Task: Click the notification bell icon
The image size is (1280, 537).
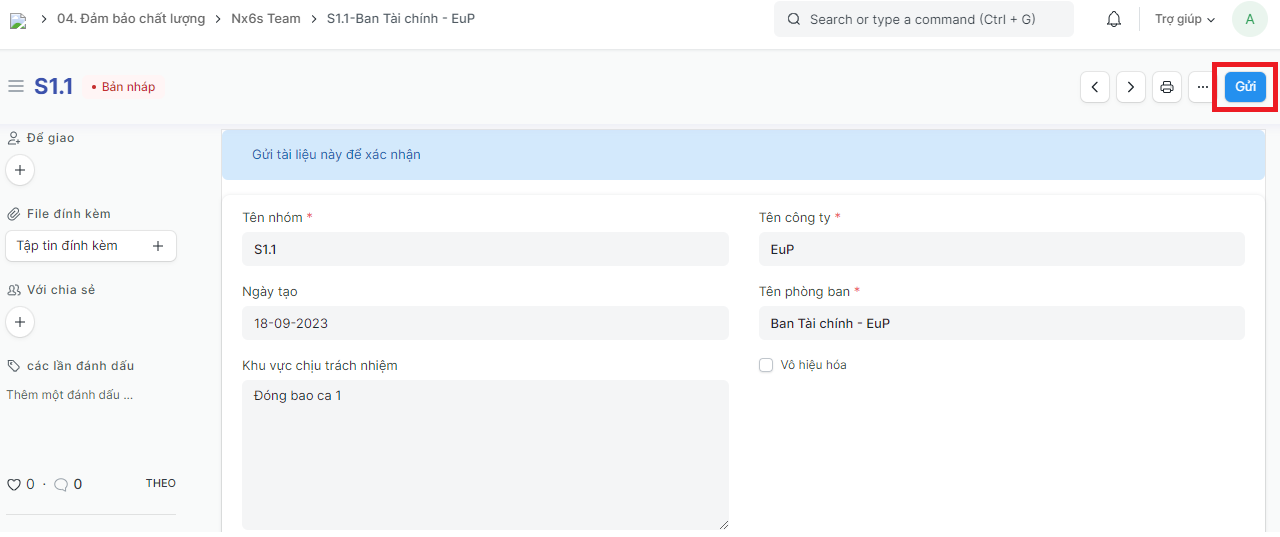Action: coord(1114,19)
